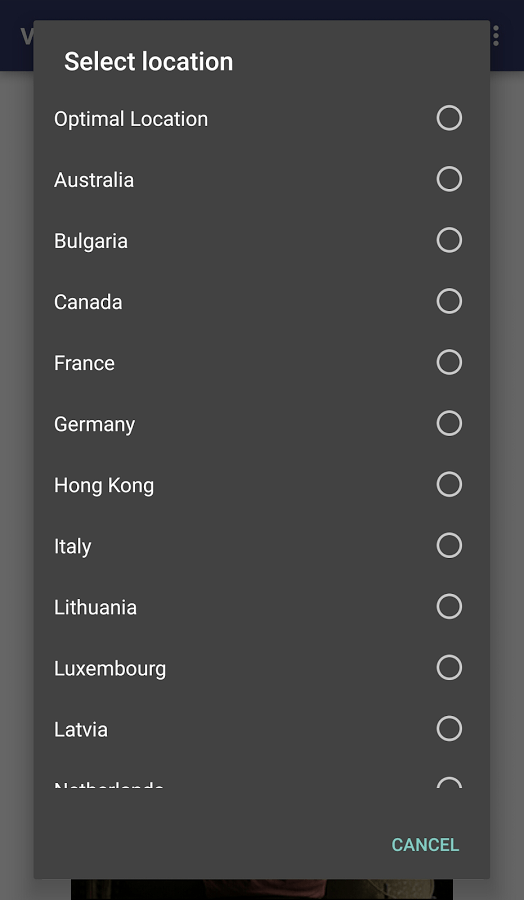Choose the Germany radio button
524x900 pixels.
[449, 423]
